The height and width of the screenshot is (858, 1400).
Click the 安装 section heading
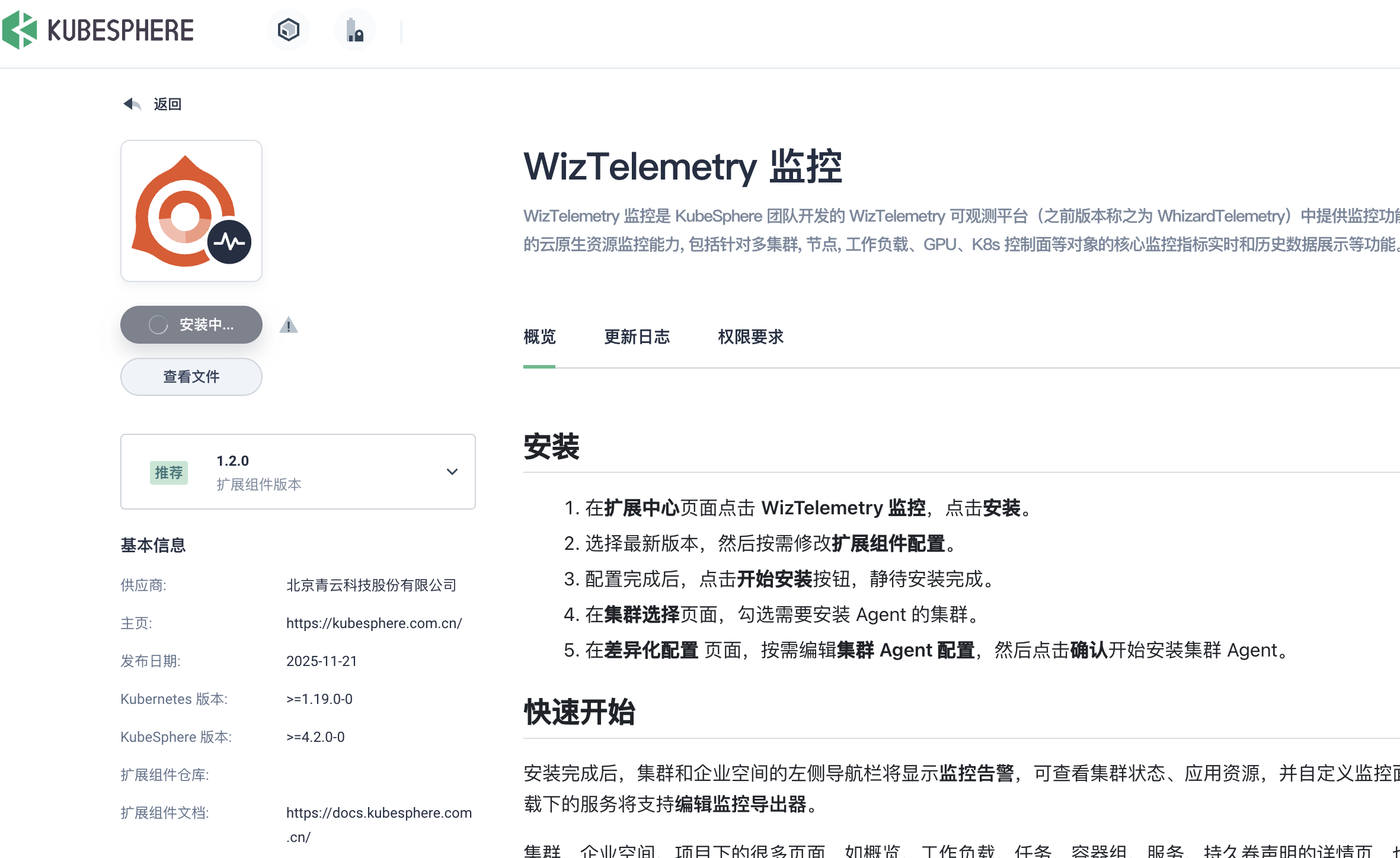[x=551, y=447]
